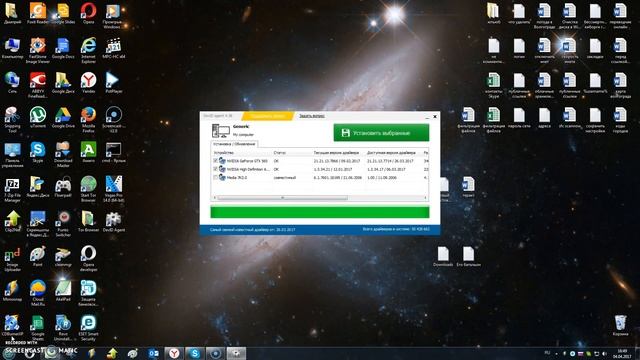Image resolution: width=640 pixels, height=360 pixels.
Task: Open Yandex browser from the taskbar
Action: point(174,353)
